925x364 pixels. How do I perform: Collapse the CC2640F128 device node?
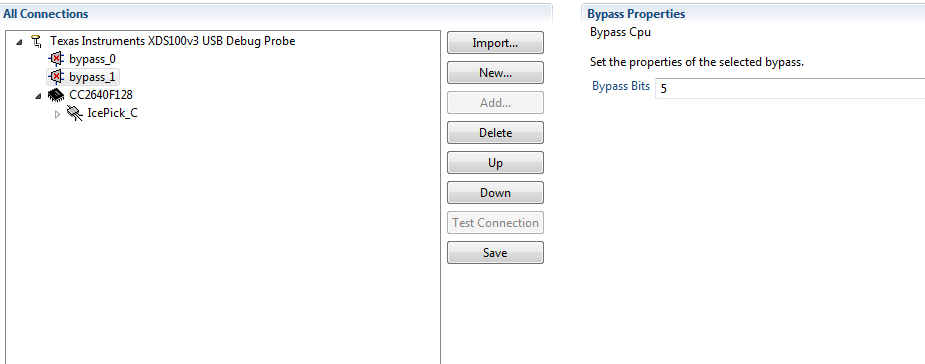point(38,95)
